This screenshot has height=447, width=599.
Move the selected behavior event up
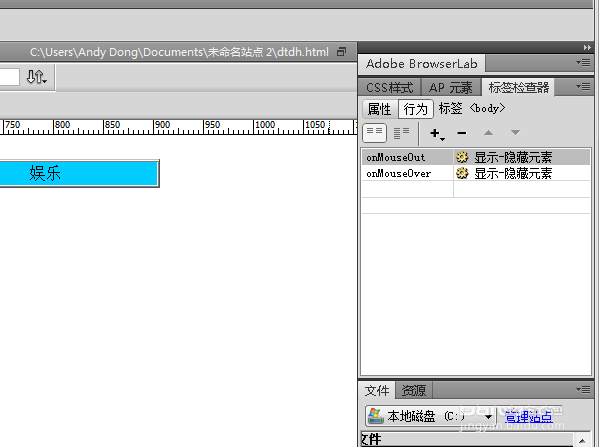[x=488, y=133]
